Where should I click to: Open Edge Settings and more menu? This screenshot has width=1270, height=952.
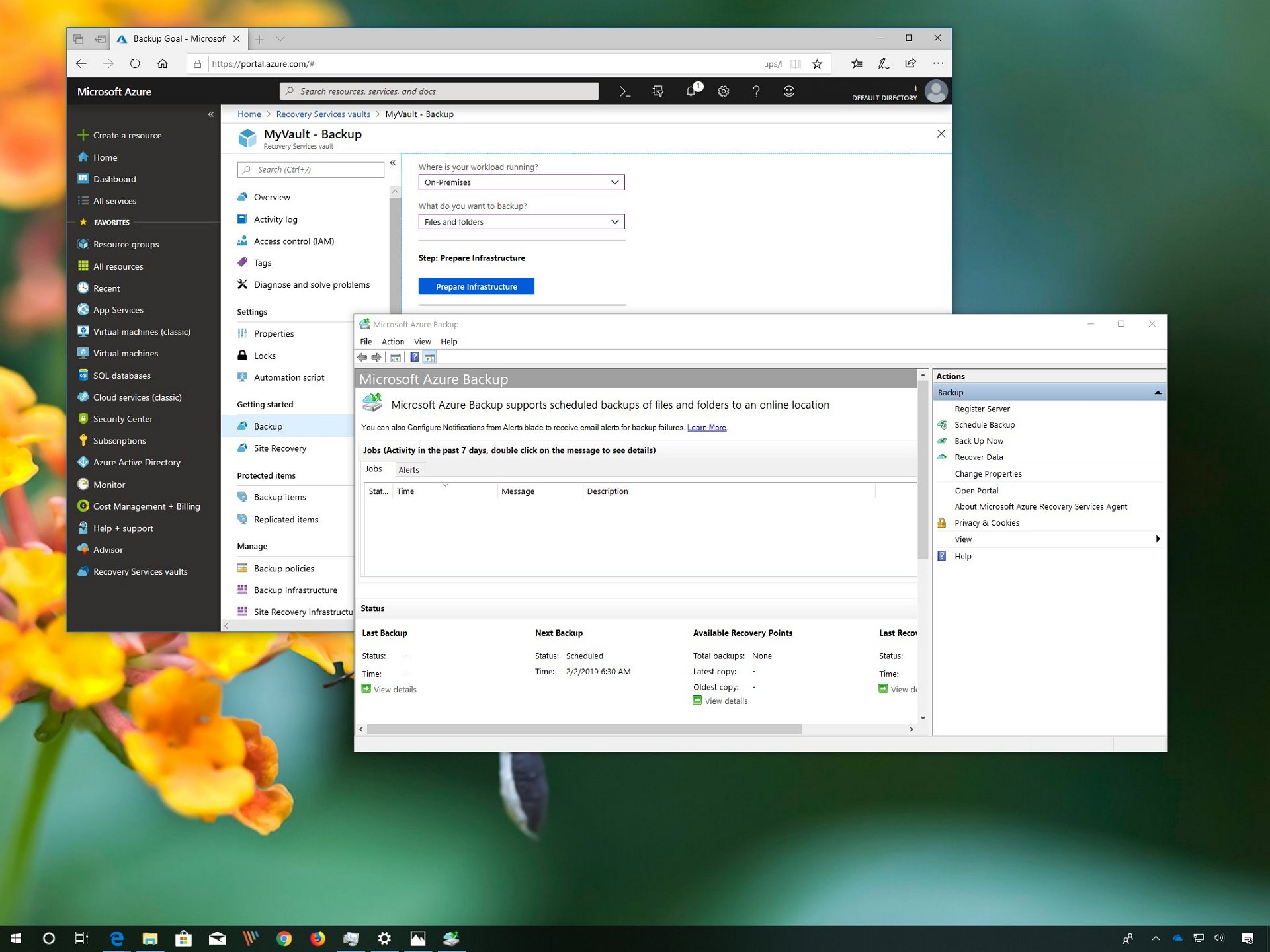pos(938,63)
